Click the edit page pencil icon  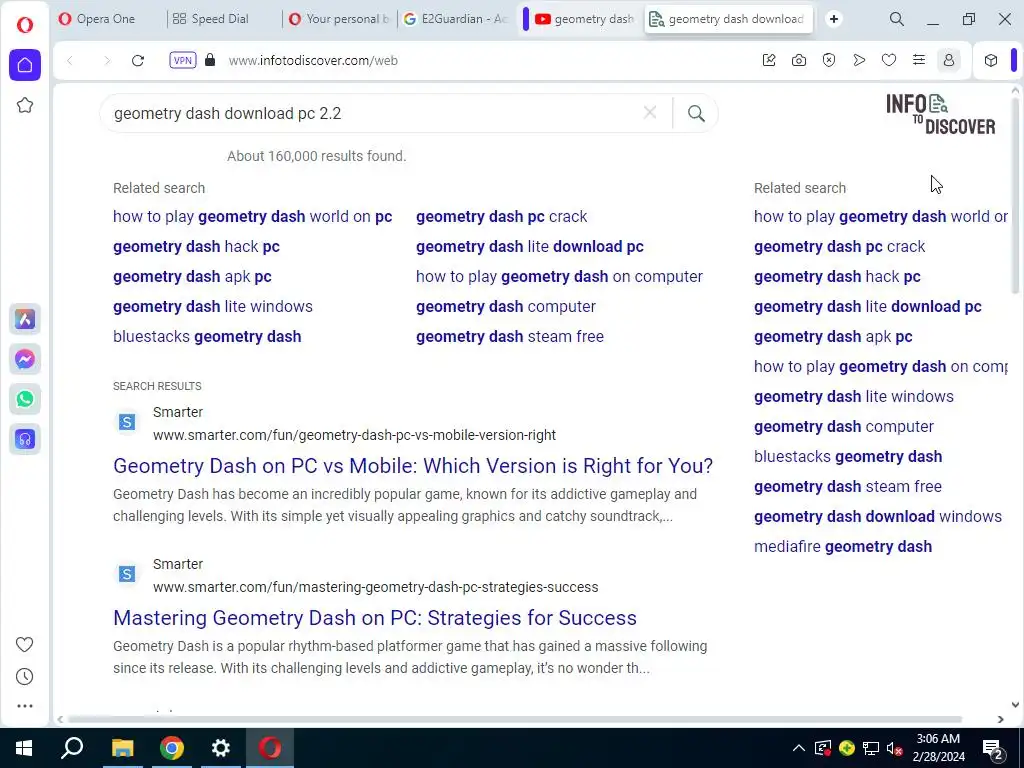769,60
